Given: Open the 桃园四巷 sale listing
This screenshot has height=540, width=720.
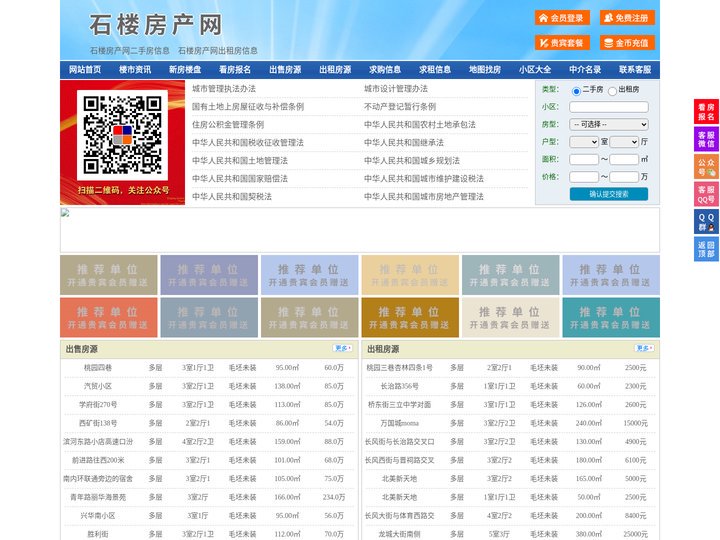Looking at the screenshot, I should [x=98, y=368].
